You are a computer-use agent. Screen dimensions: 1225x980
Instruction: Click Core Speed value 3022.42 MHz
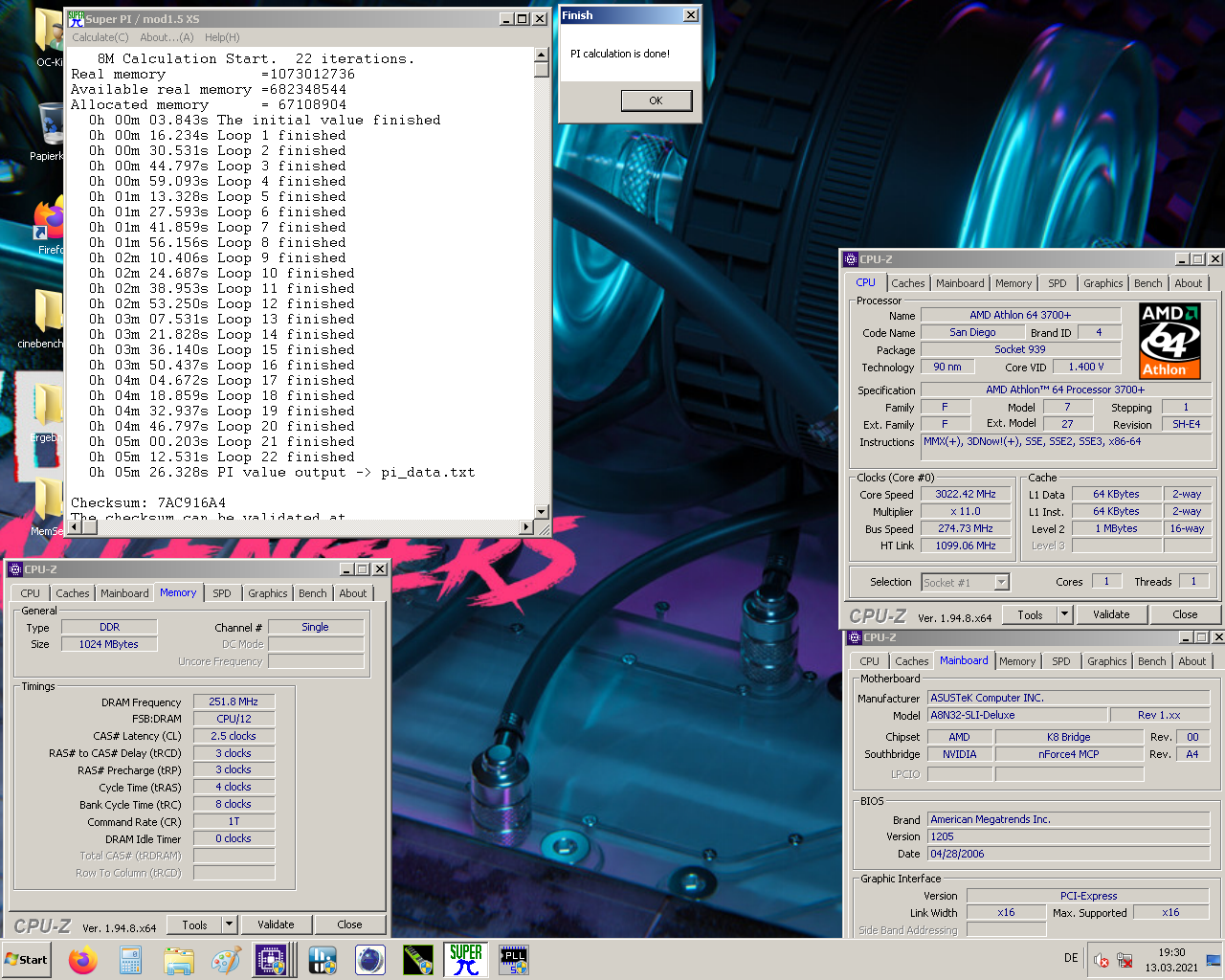coord(966,494)
